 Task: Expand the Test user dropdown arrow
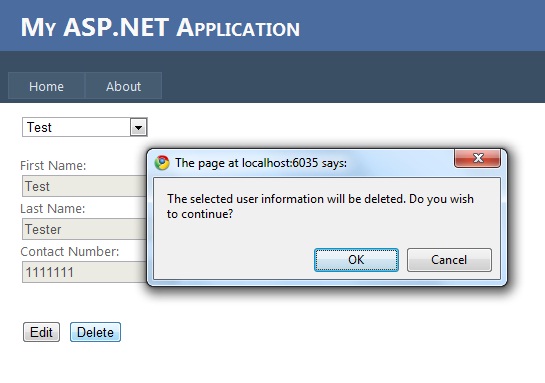point(138,127)
